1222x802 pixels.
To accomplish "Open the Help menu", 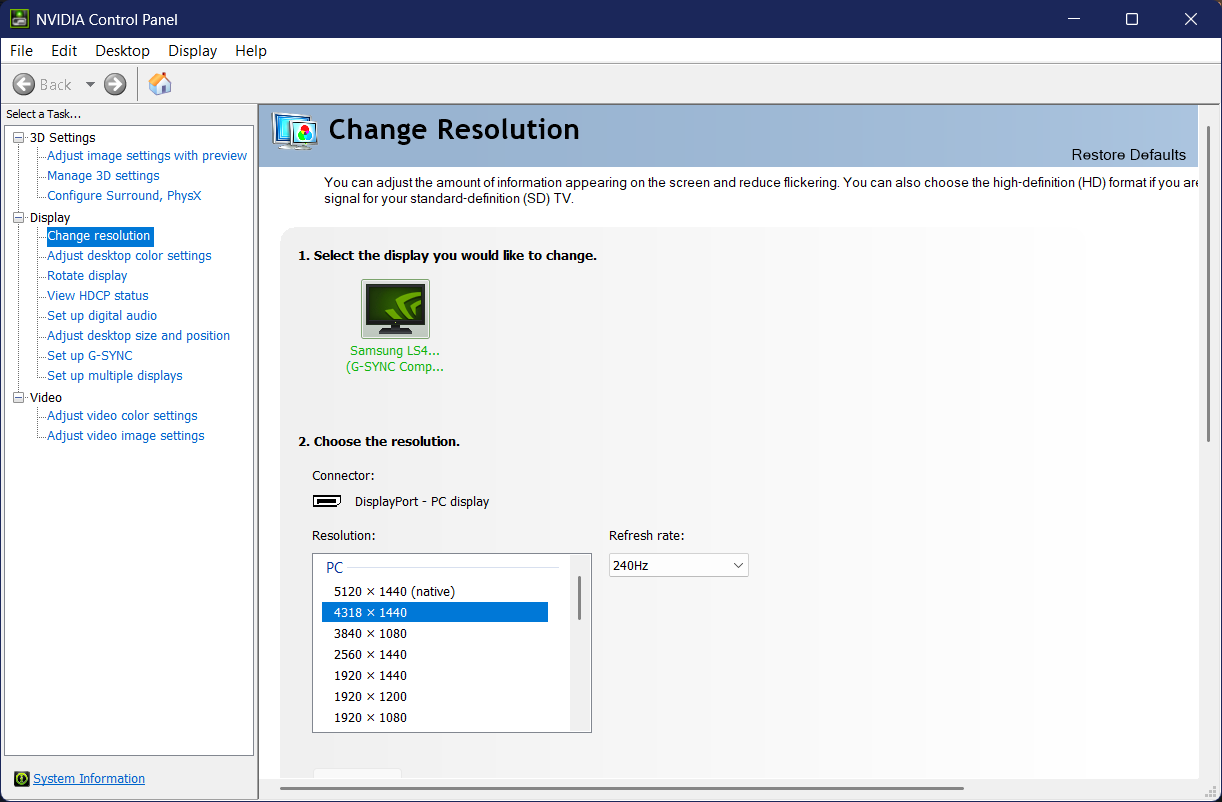I will [x=250, y=51].
